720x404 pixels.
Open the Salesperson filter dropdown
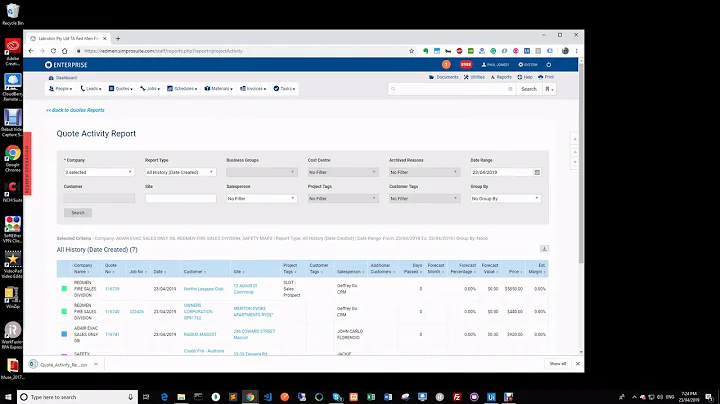click(x=262, y=198)
